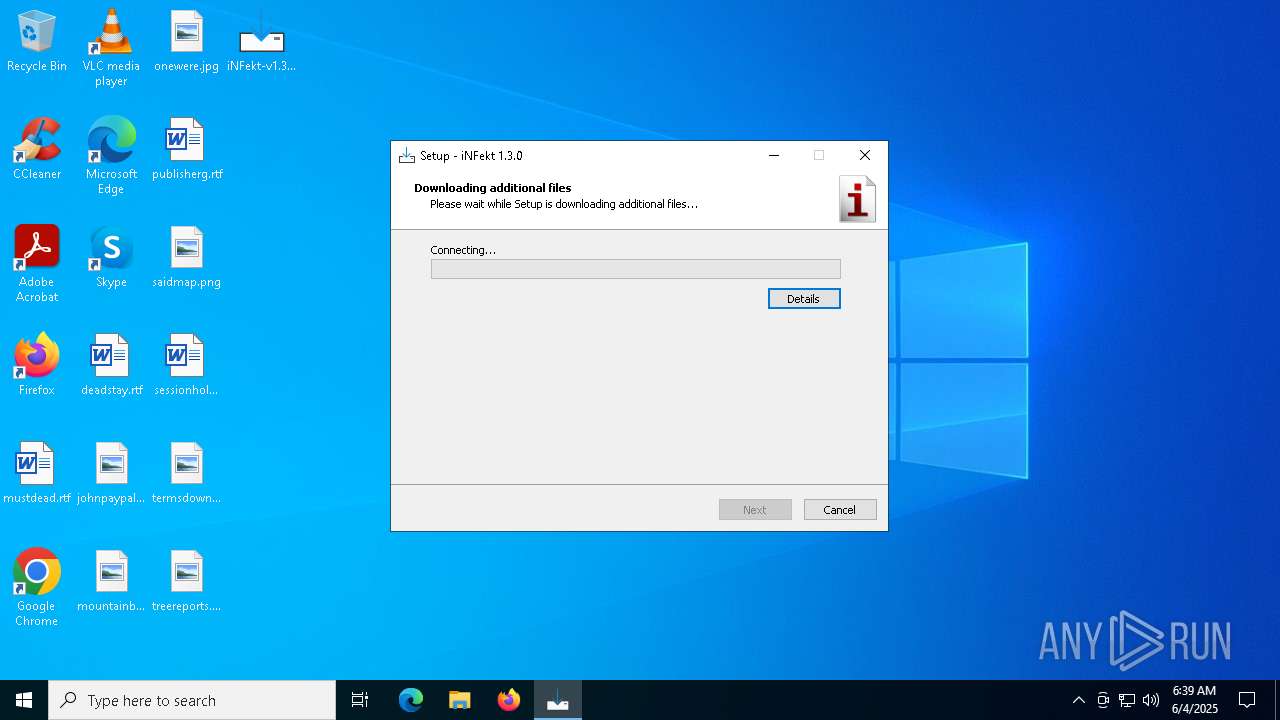Select the Google Chrome desktop shortcut

(x=37, y=587)
